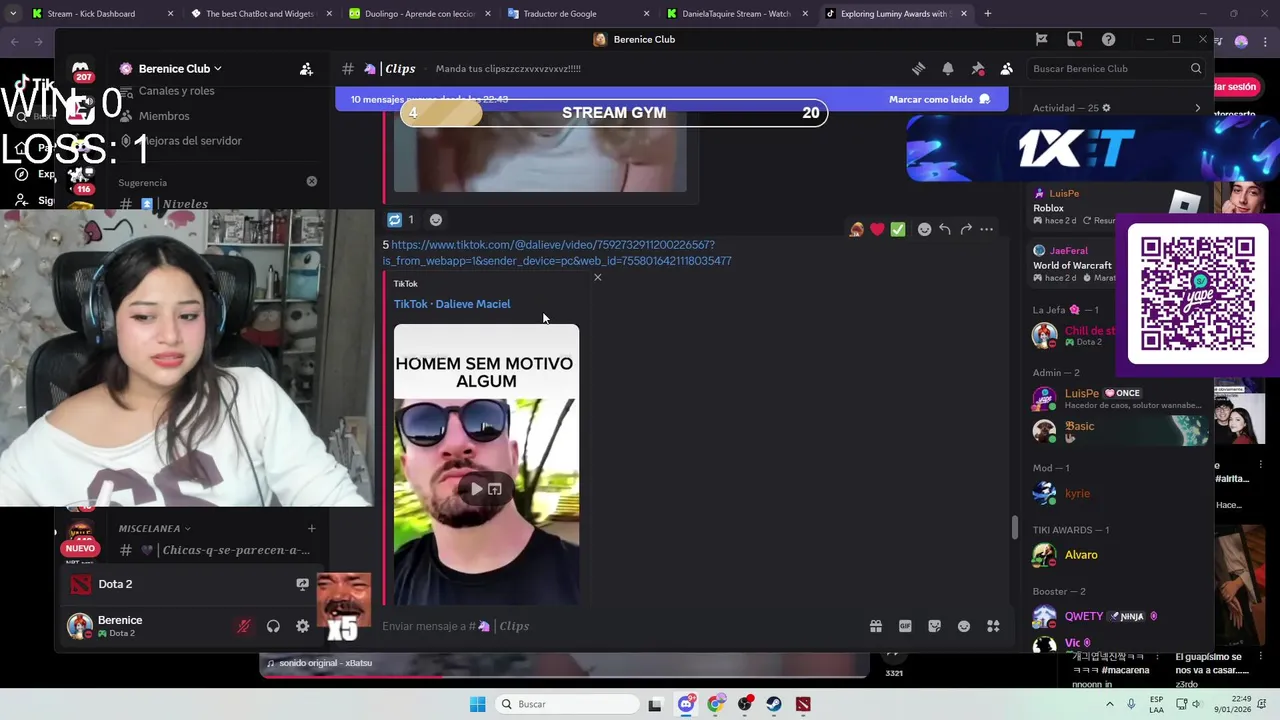Image resolution: width=1280 pixels, height=720 pixels.
Task: Open the Threads (Hilos) icon in channel header
Action: pyautogui.click(x=918, y=69)
